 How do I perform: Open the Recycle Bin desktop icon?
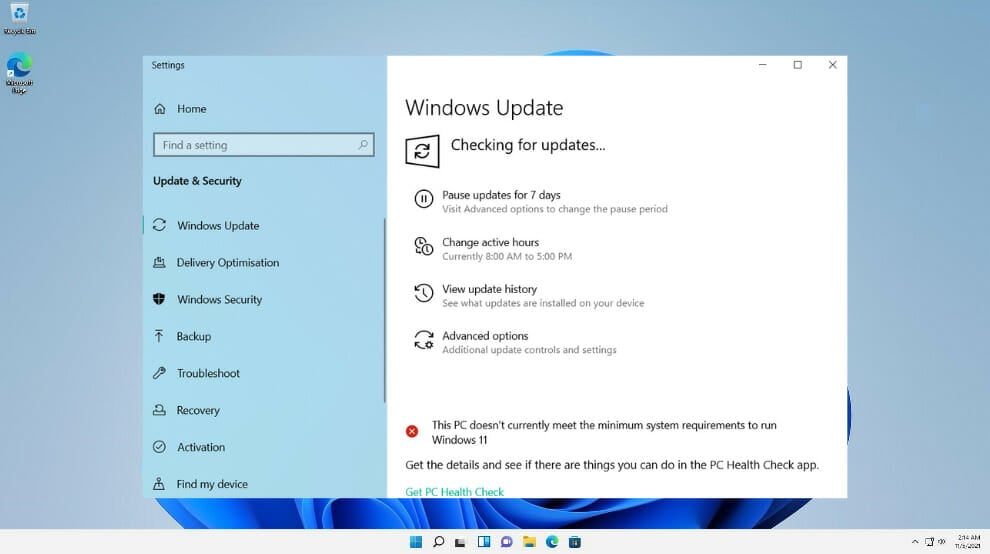19,19
